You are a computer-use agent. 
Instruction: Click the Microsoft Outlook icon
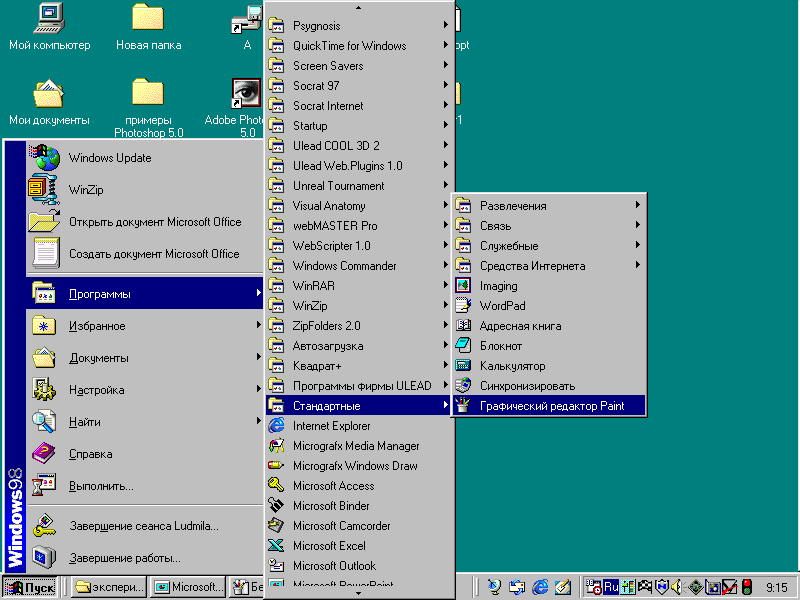tap(276, 565)
